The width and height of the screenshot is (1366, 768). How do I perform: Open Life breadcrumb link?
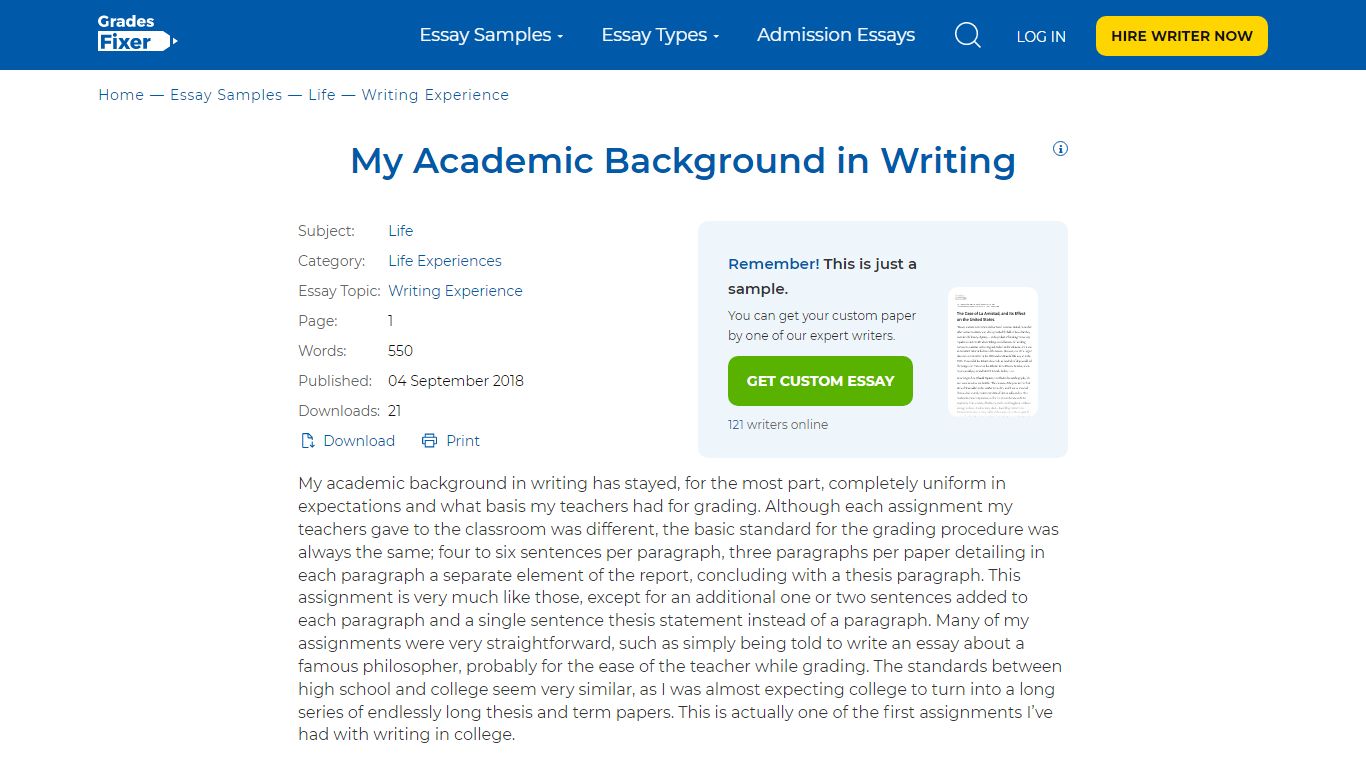[x=322, y=95]
